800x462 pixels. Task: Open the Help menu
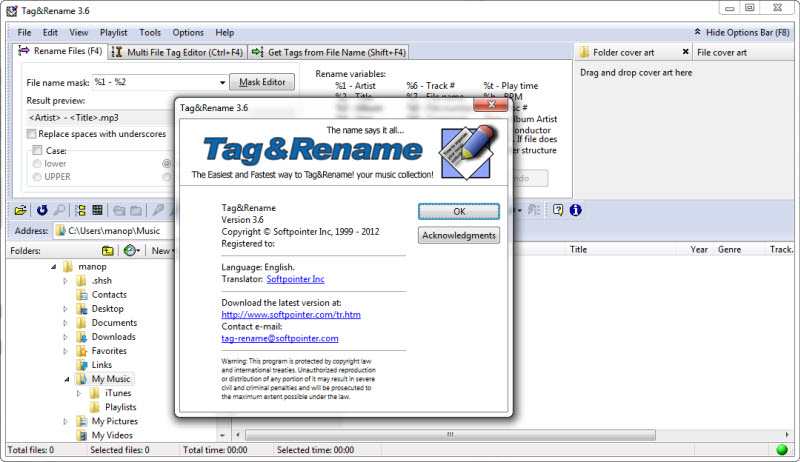(224, 32)
